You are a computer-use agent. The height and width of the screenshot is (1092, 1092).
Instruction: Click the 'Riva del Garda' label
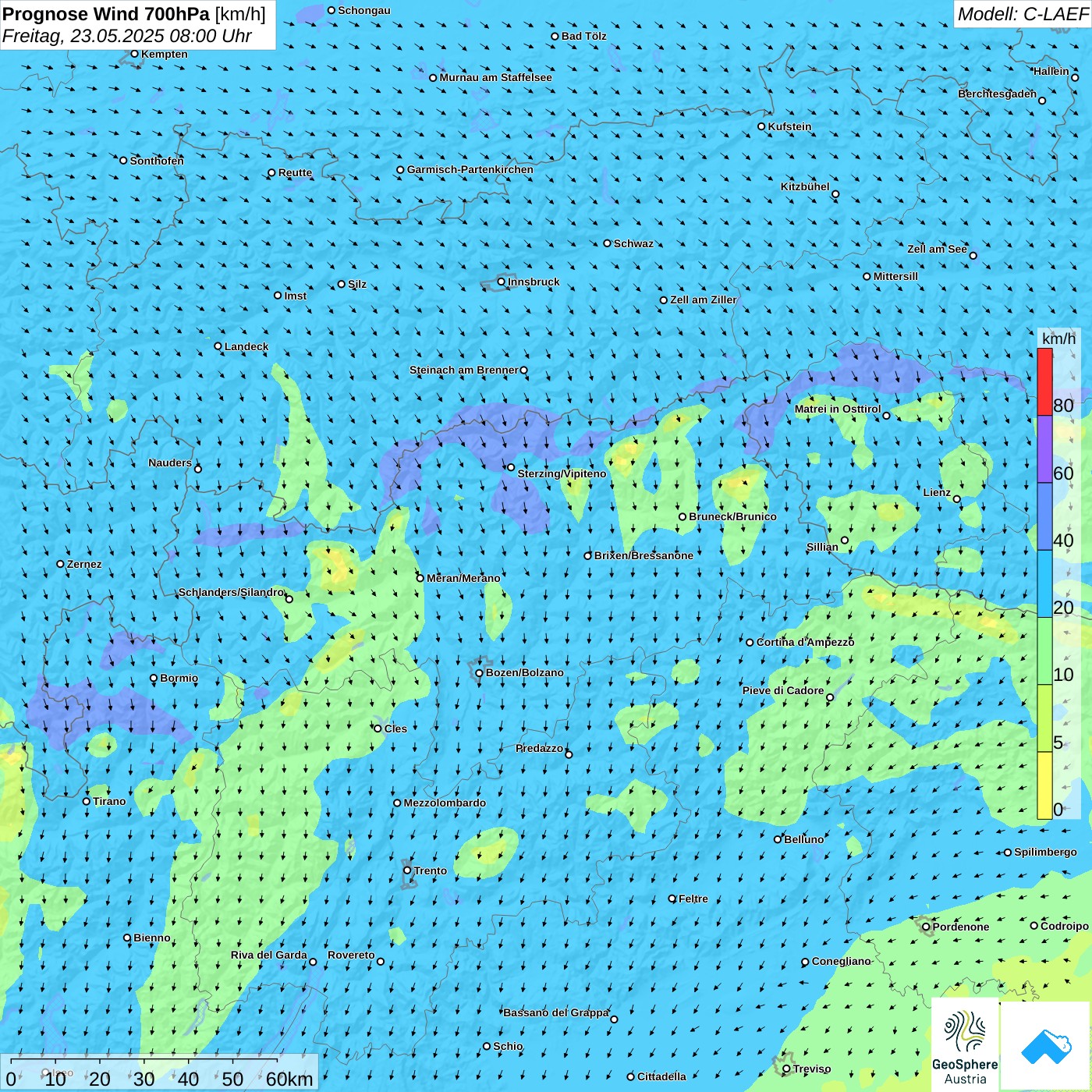pyautogui.click(x=269, y=955)
